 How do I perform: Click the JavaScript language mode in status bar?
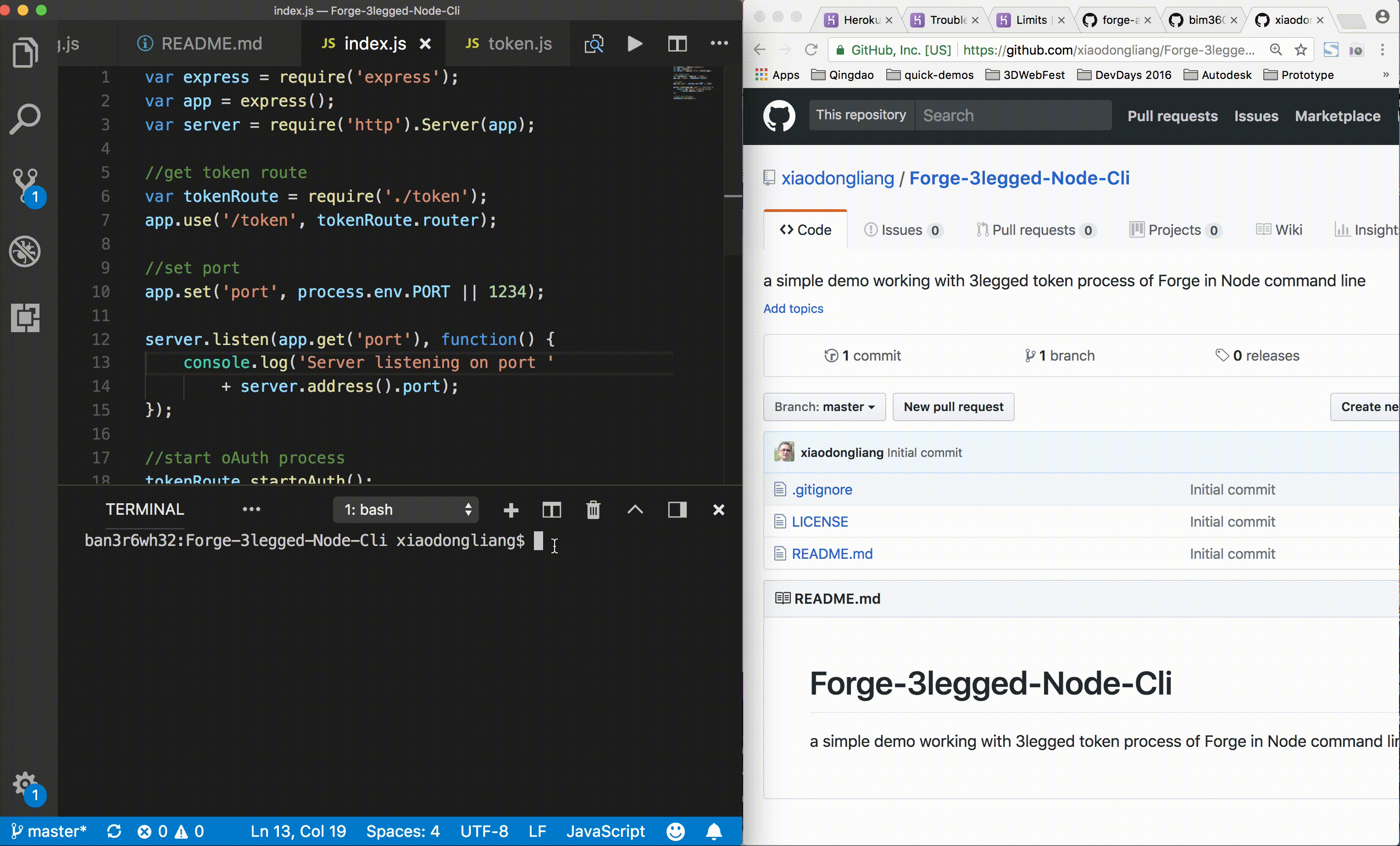(x=605, y=832)
